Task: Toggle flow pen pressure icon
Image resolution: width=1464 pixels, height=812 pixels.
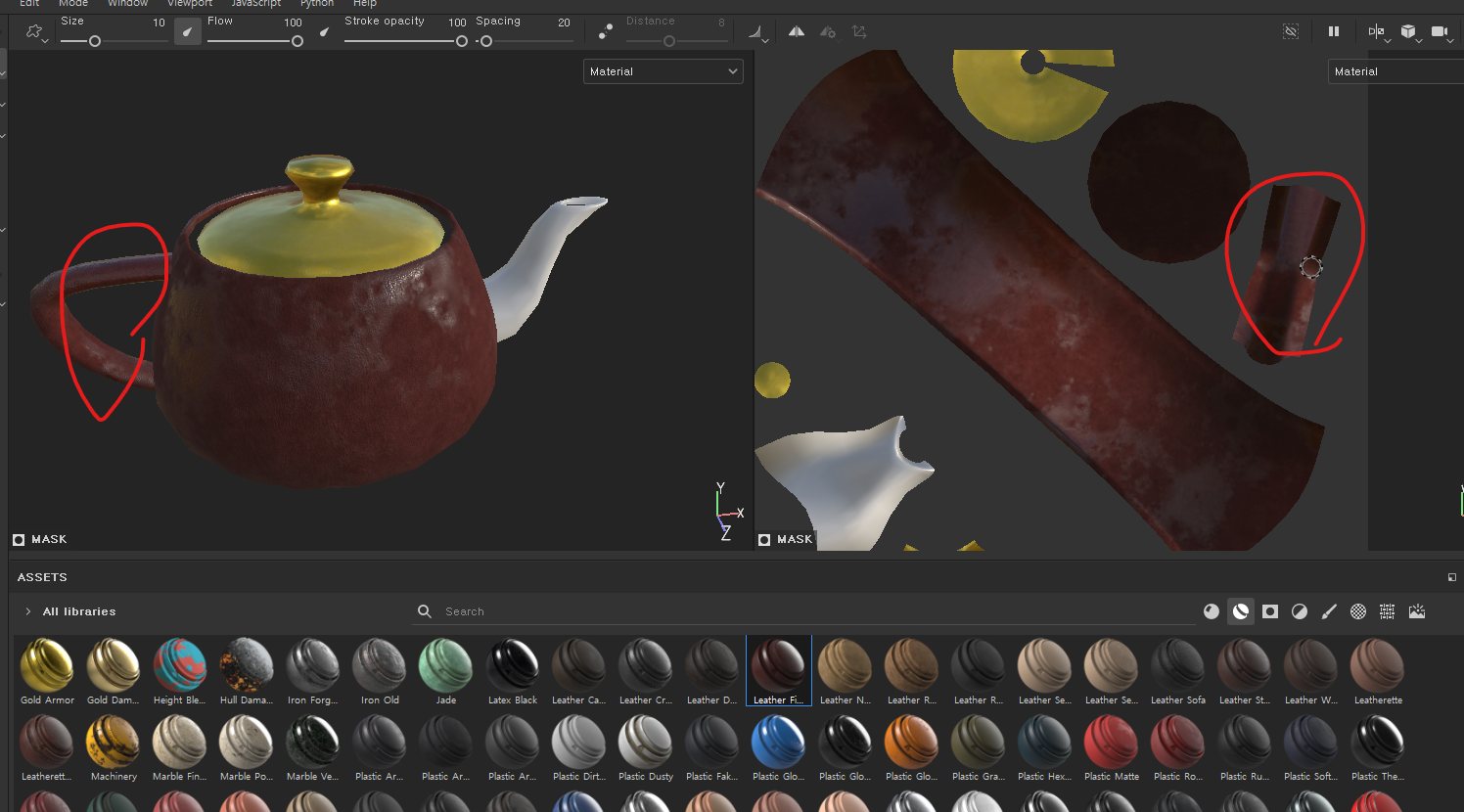Action: [x=325, y=31]
